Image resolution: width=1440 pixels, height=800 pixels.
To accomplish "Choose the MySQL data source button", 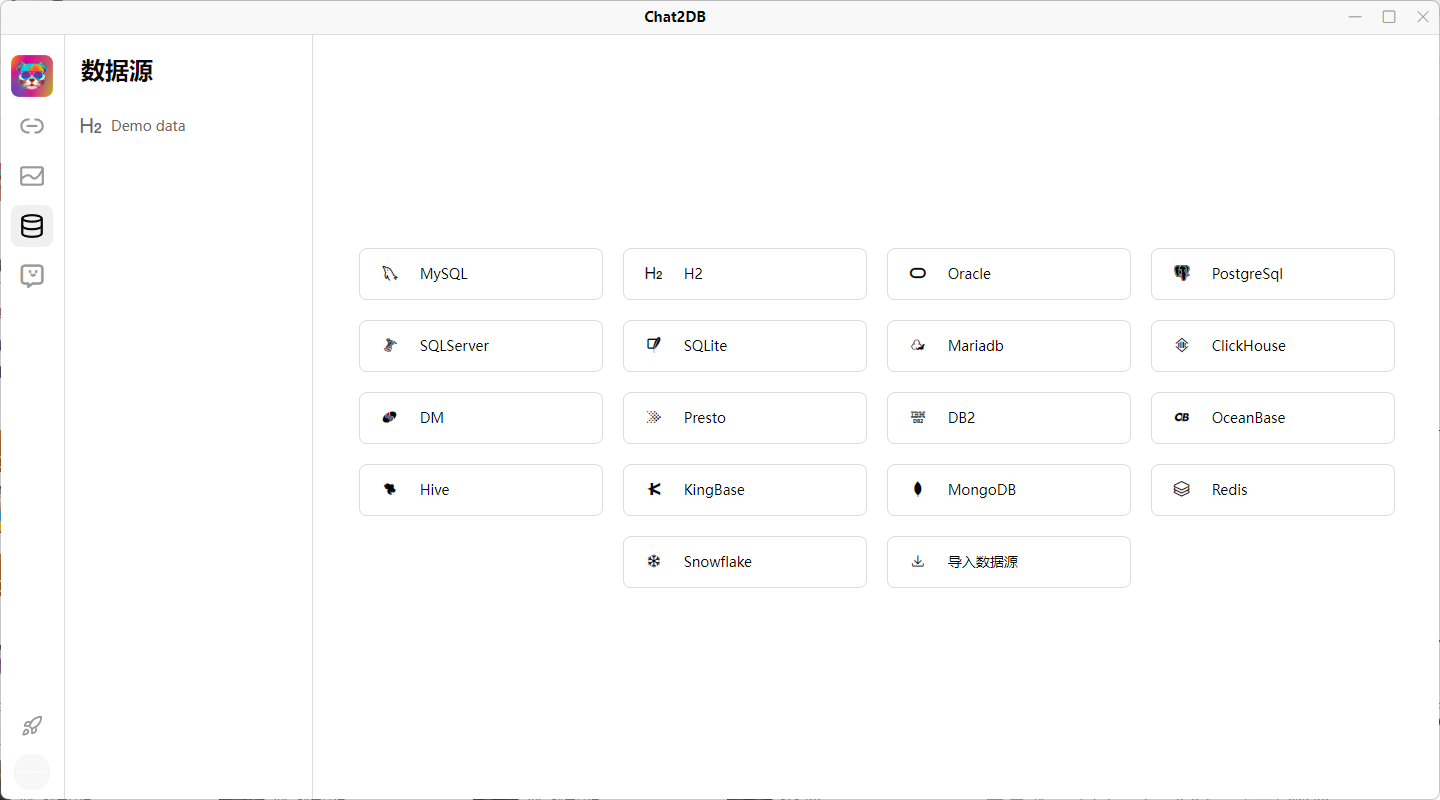I will (x=481, y=274).
